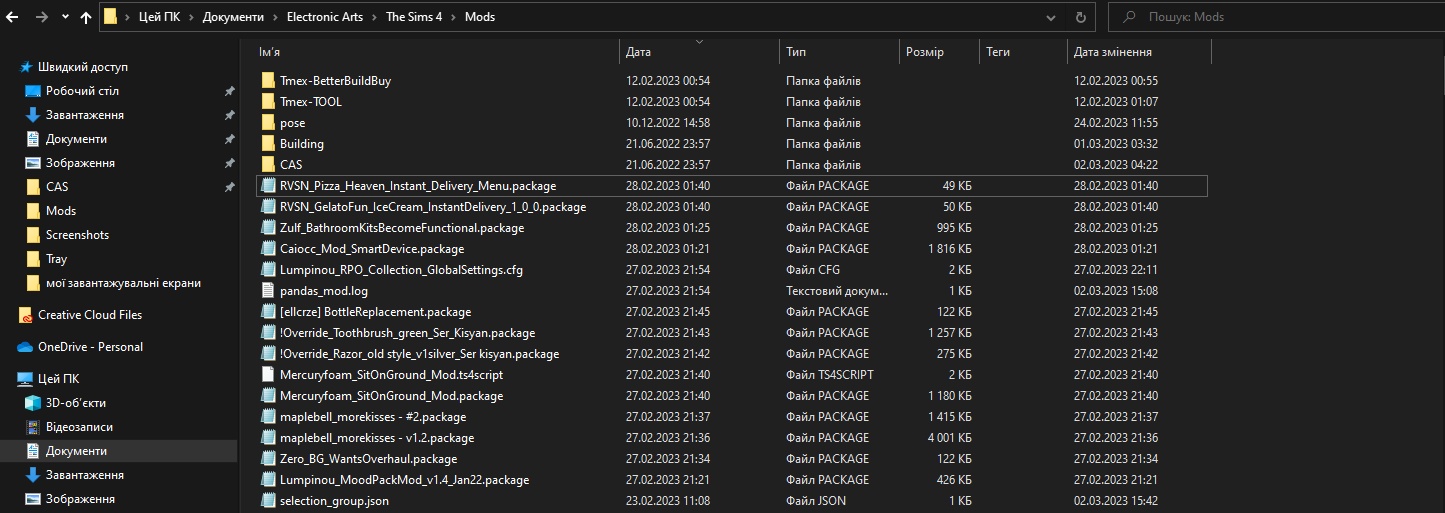The height and width of the screenshot is (513, 1445).
Task: Select the selection_group.json file
Action: (334, 501)
